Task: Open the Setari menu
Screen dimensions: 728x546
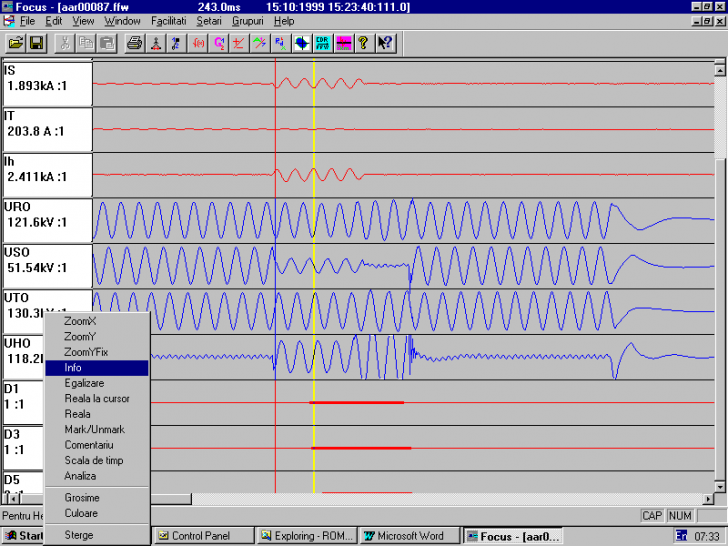Action: [x=209, y=21]
